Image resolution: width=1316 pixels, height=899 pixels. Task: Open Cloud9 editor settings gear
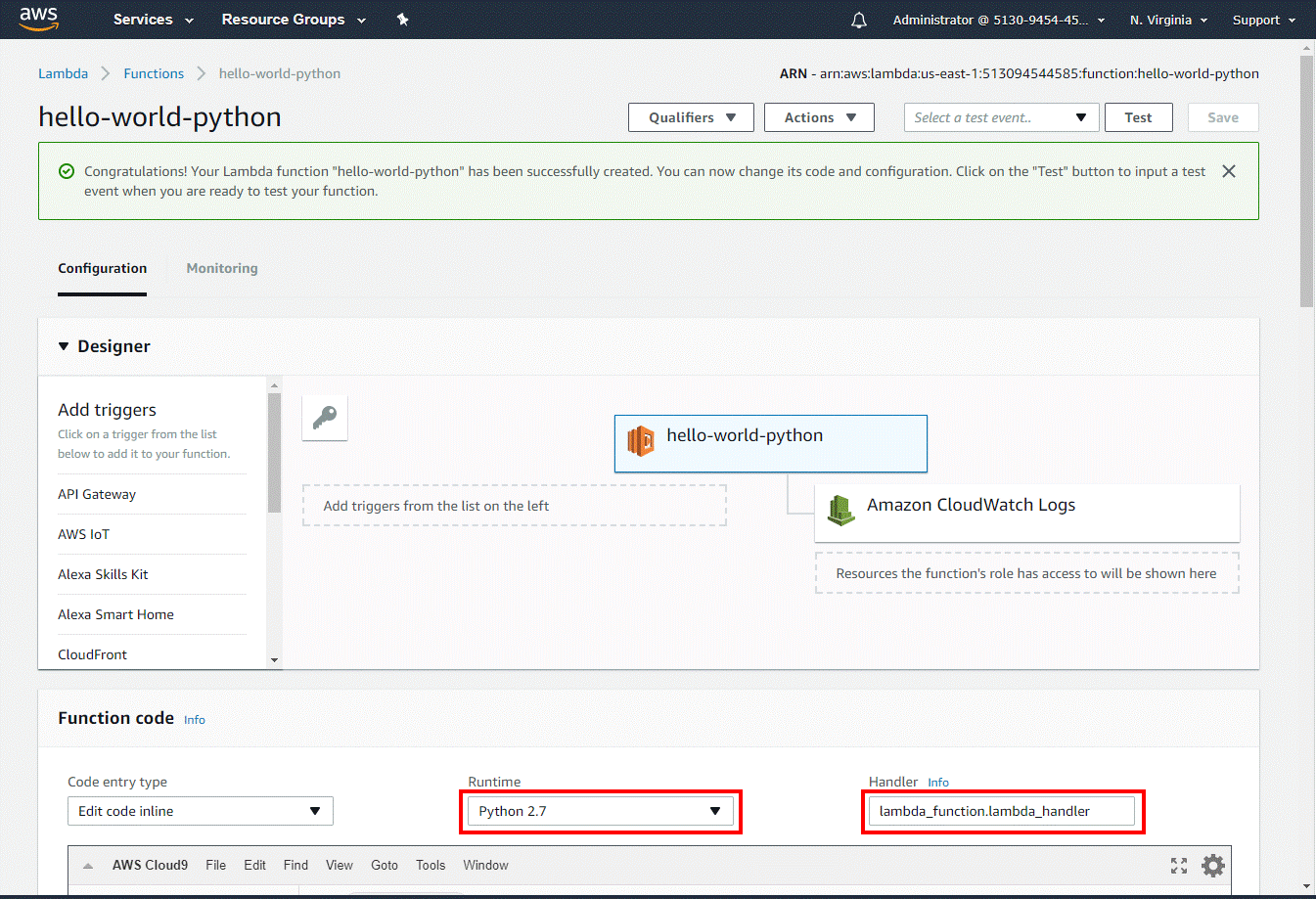click(1213, 865)
